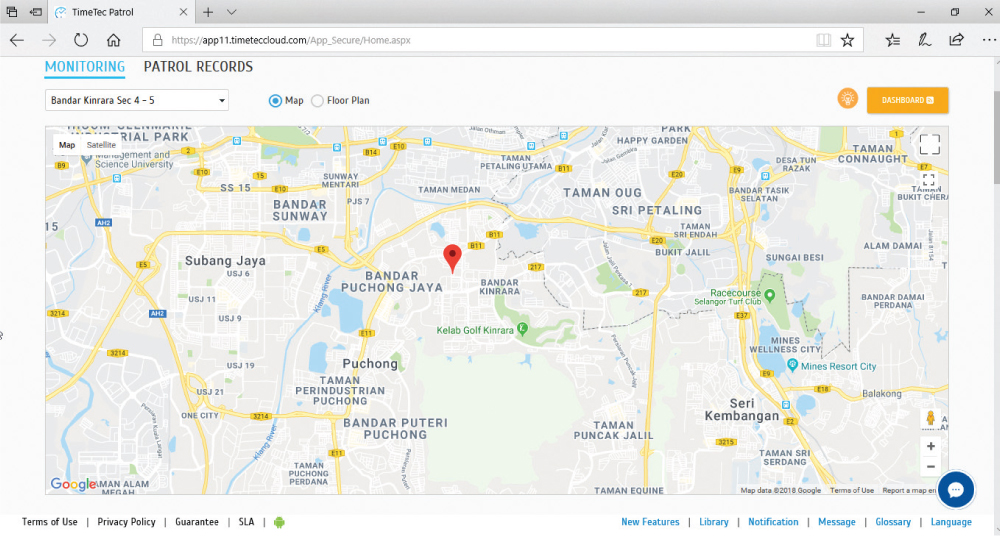Viewport: 1000px width, 536px height.
Task: Click the Kelab Golf Kinrara marker
Action: pos(522,329)
